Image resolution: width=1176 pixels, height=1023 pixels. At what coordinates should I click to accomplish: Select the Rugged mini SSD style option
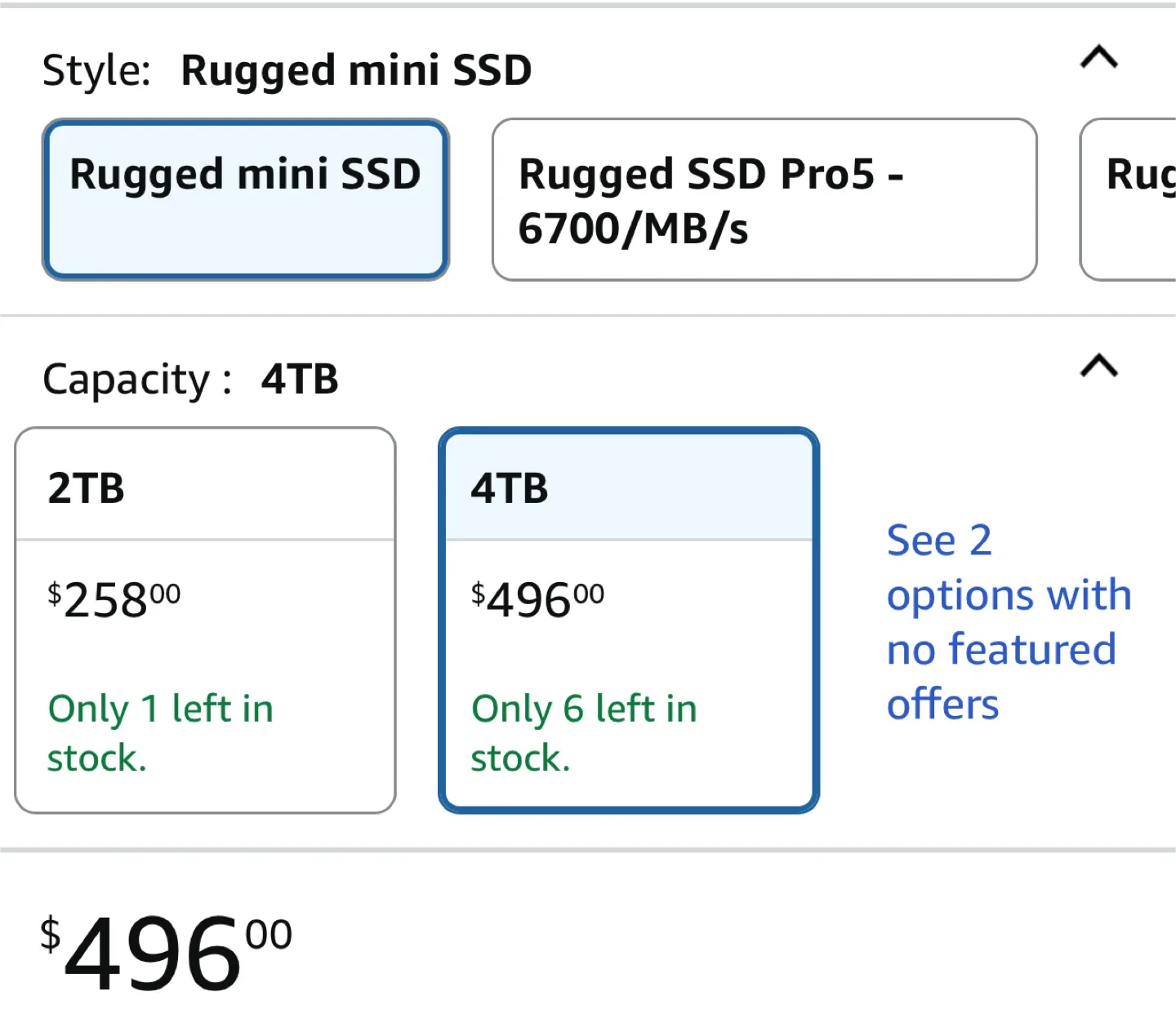click(x=244, y=198)
